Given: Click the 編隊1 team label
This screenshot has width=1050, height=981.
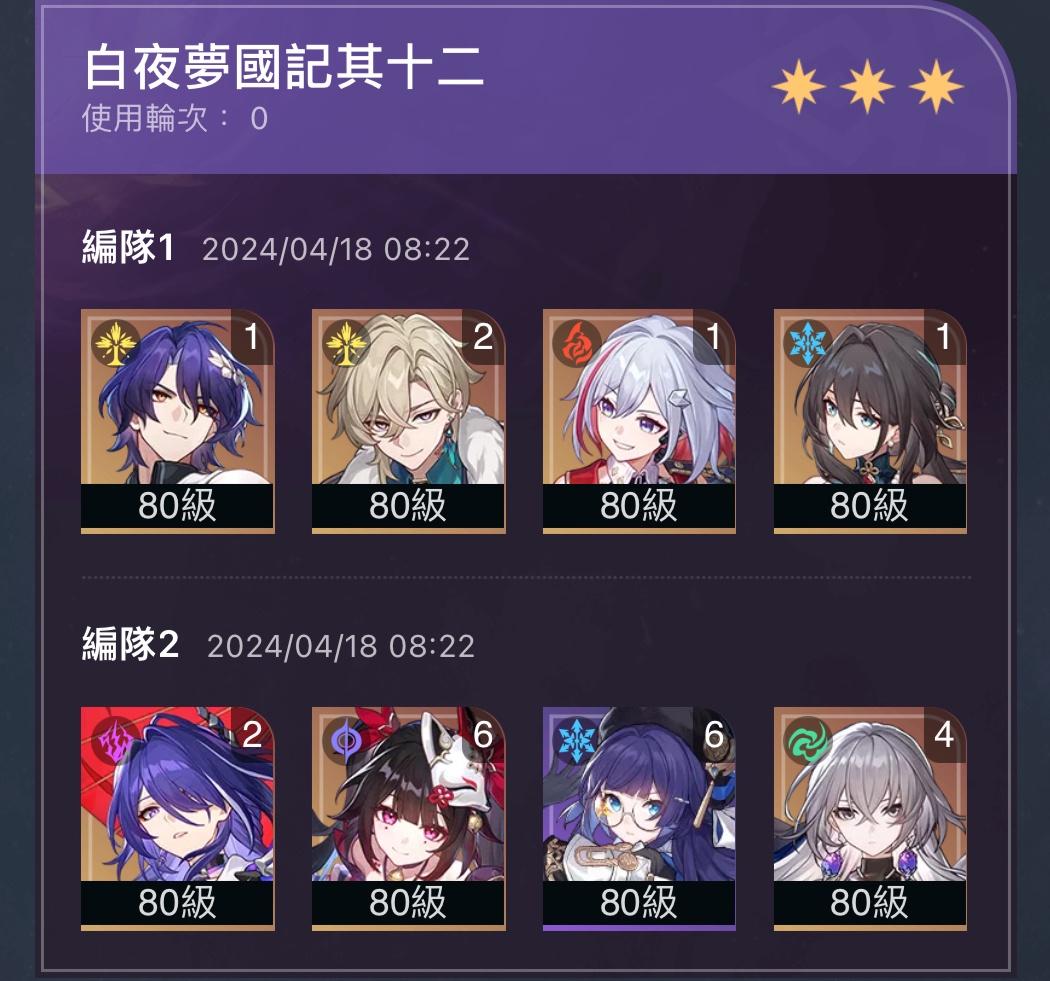Looking at the screenshot, I should (129, 247).
